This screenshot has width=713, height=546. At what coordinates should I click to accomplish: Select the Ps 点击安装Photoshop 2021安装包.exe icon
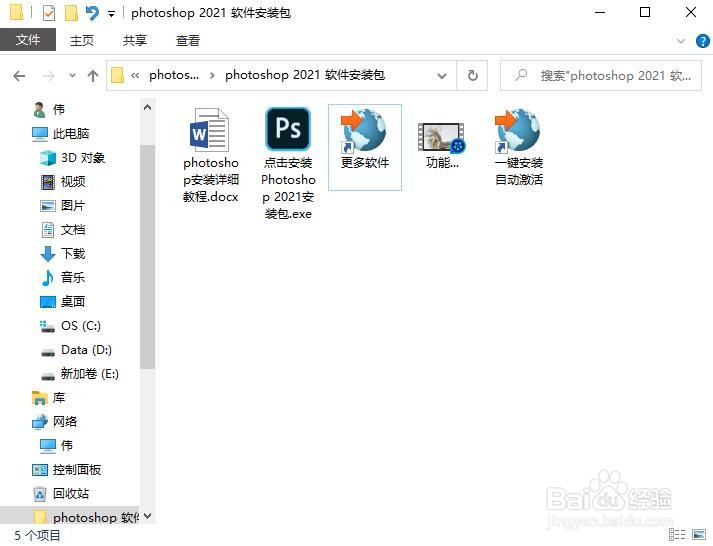(x=288, y=164)
